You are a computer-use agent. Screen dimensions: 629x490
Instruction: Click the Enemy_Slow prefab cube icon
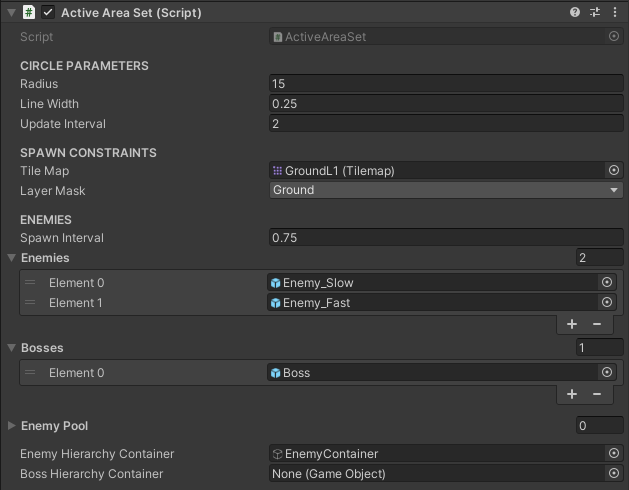click(x=276, y=283)
